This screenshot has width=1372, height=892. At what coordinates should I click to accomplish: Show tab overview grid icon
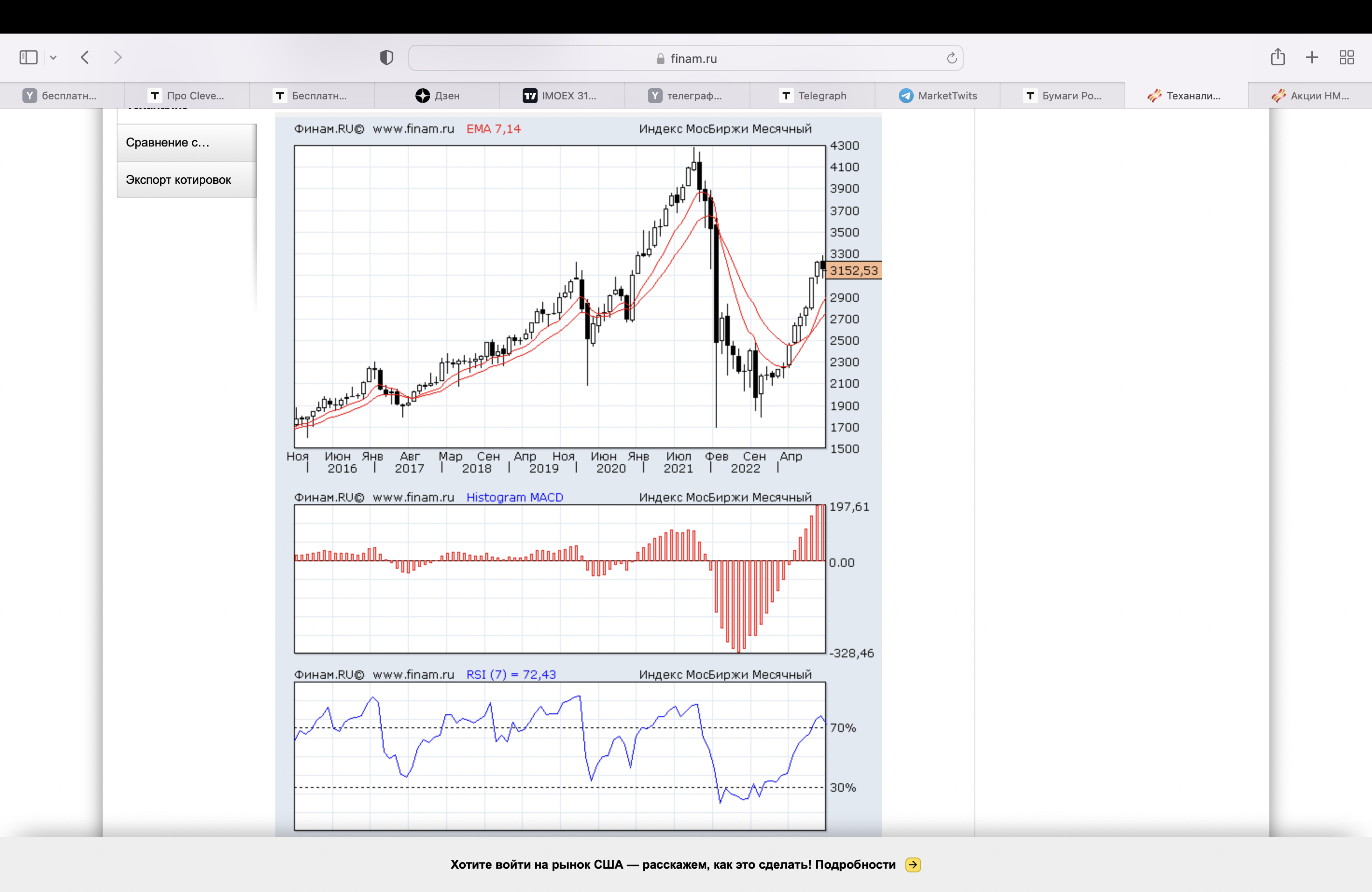click(x=1346, y=58)
